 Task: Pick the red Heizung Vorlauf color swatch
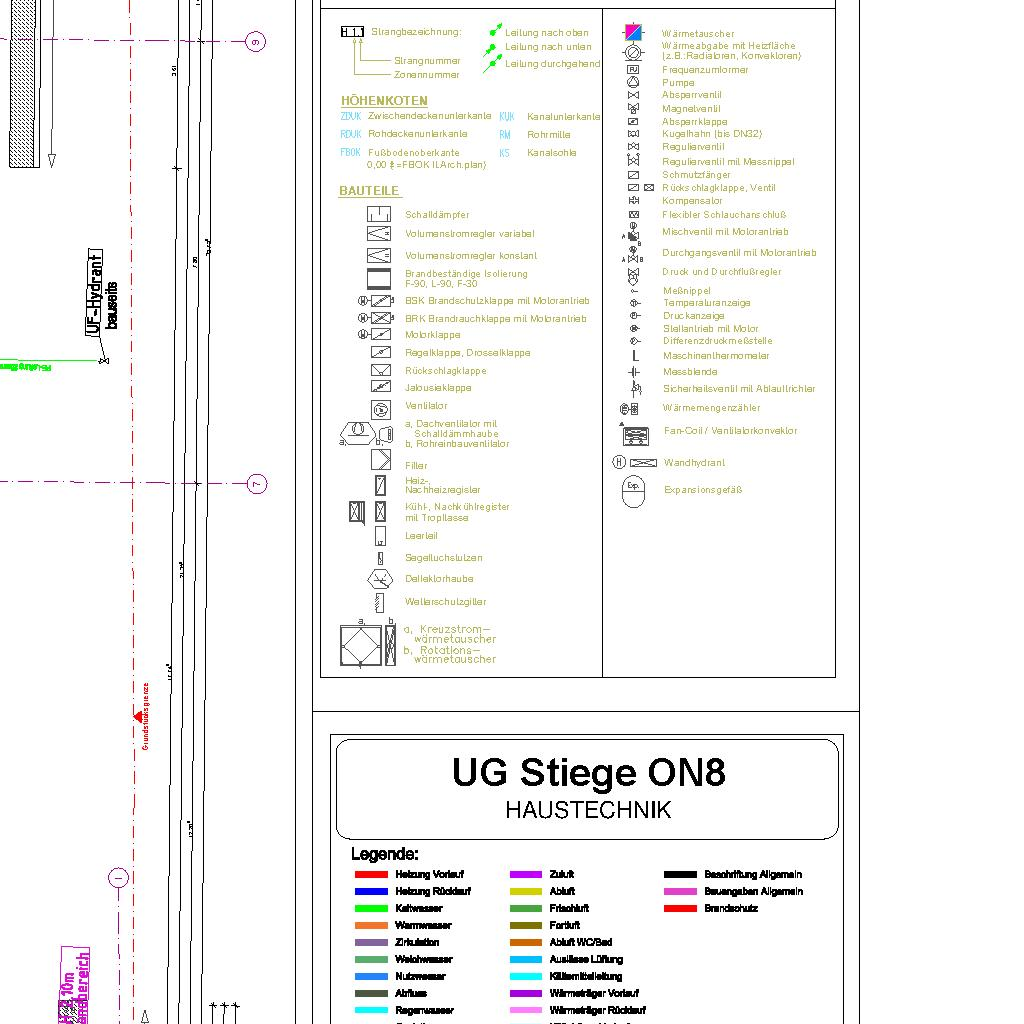click(371, 875)
